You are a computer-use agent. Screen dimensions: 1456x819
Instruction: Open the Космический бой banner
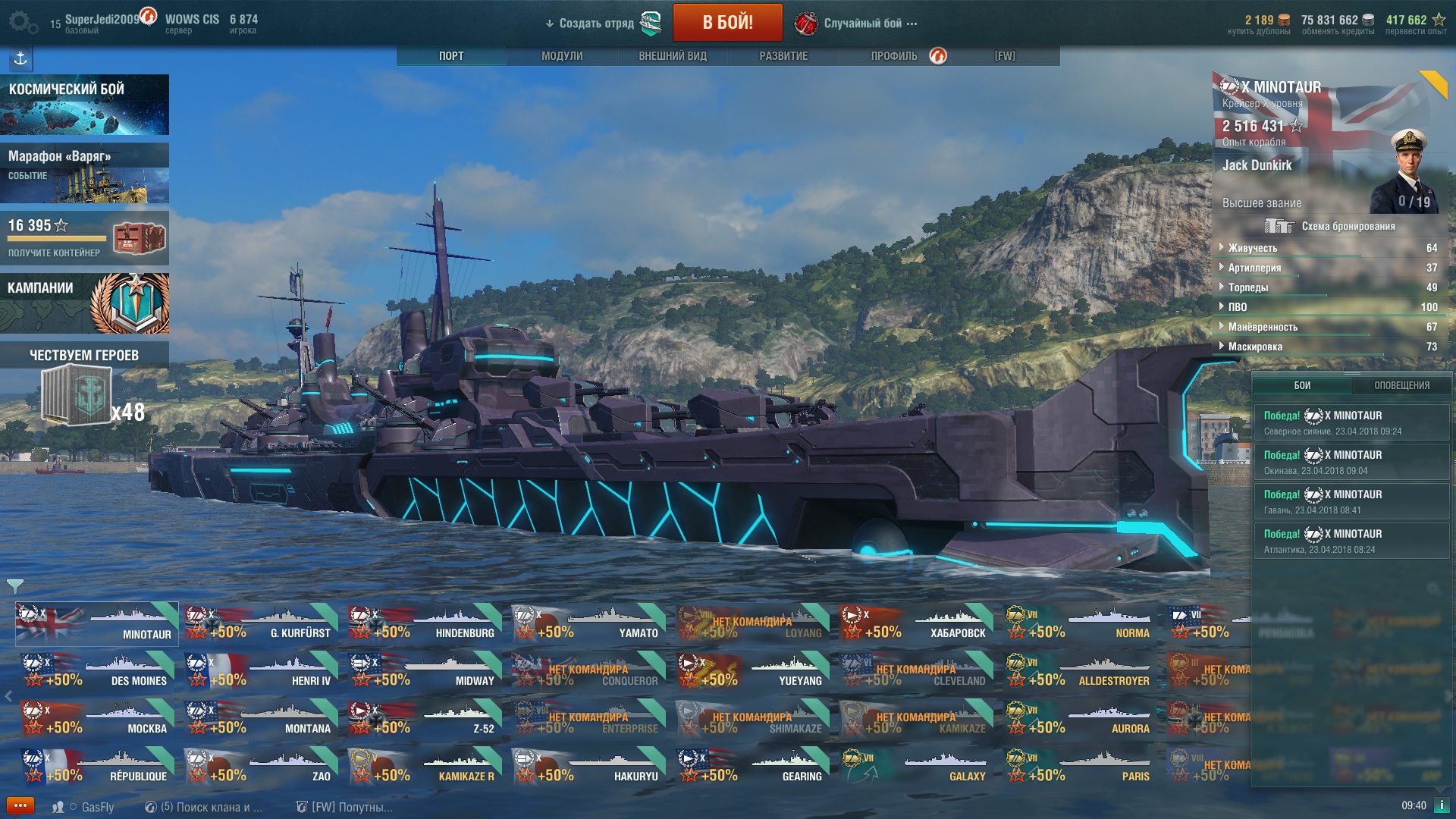click(x=84, y=105)
